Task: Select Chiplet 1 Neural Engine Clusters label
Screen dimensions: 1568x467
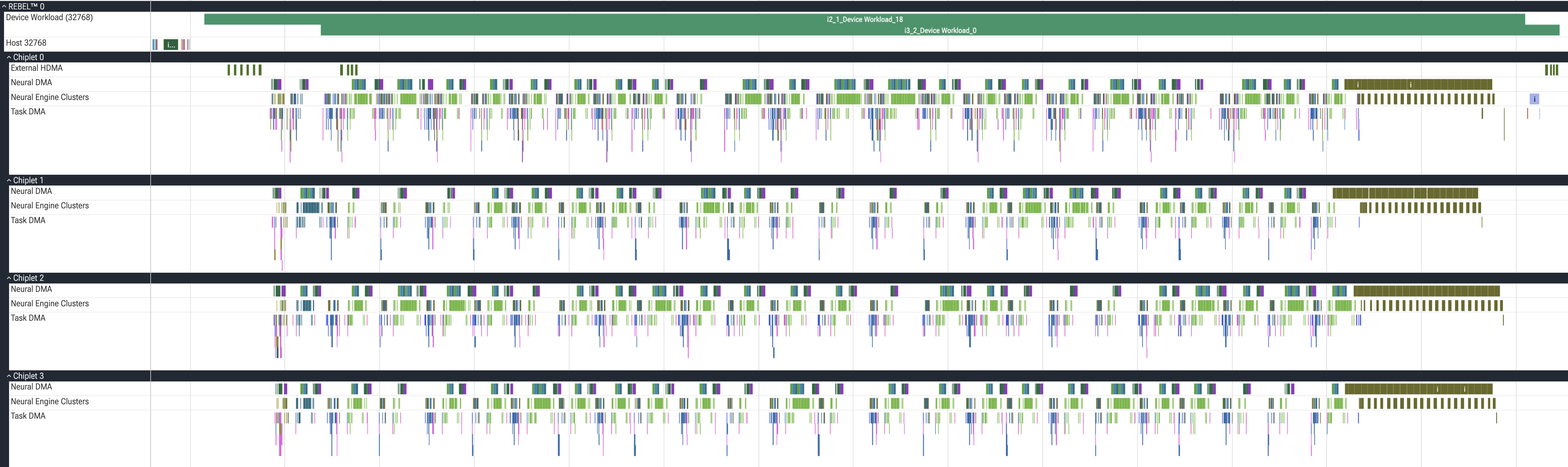Action: [50, 206]
